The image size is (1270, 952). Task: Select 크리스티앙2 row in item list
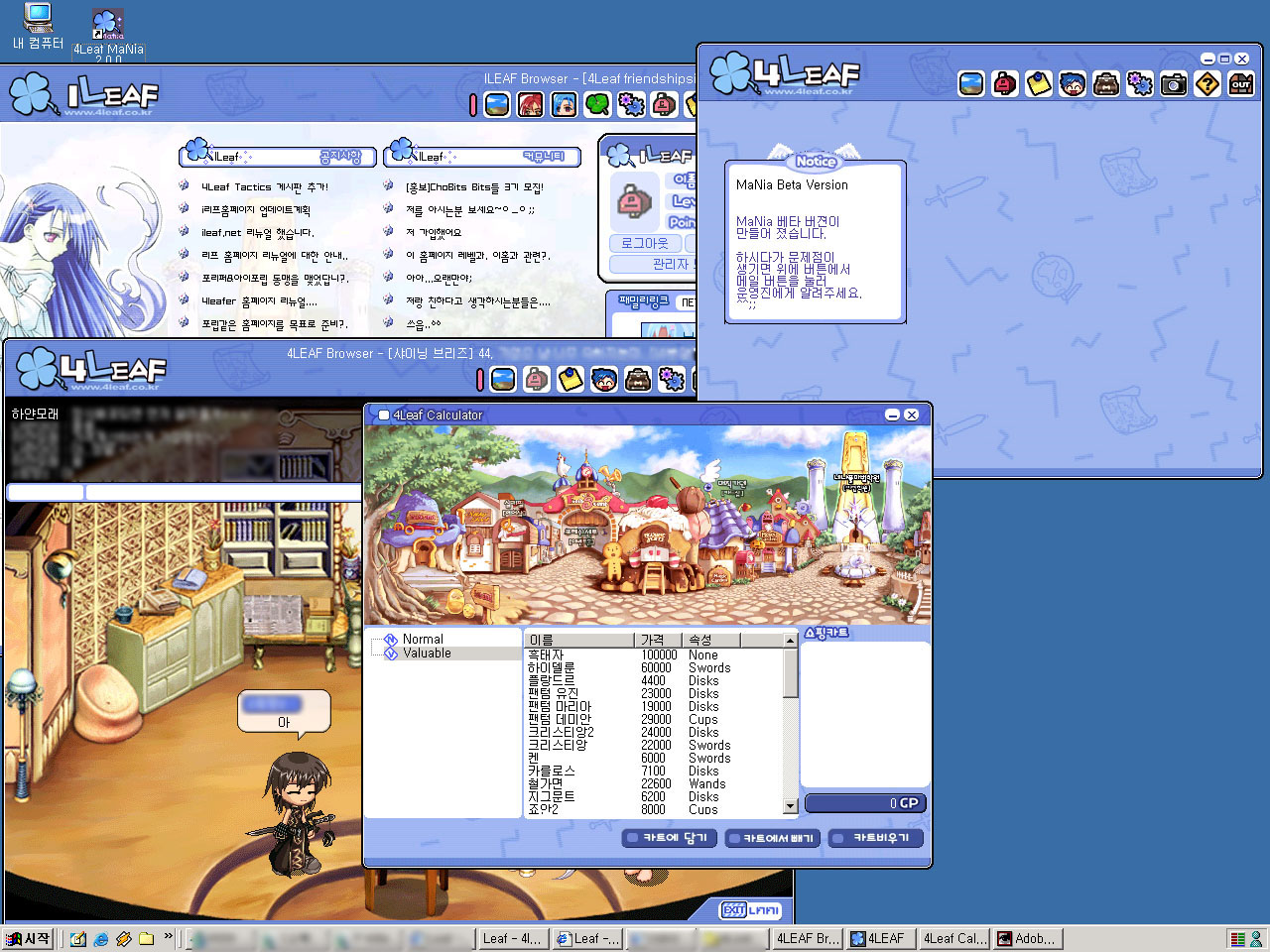coord(654,733)
